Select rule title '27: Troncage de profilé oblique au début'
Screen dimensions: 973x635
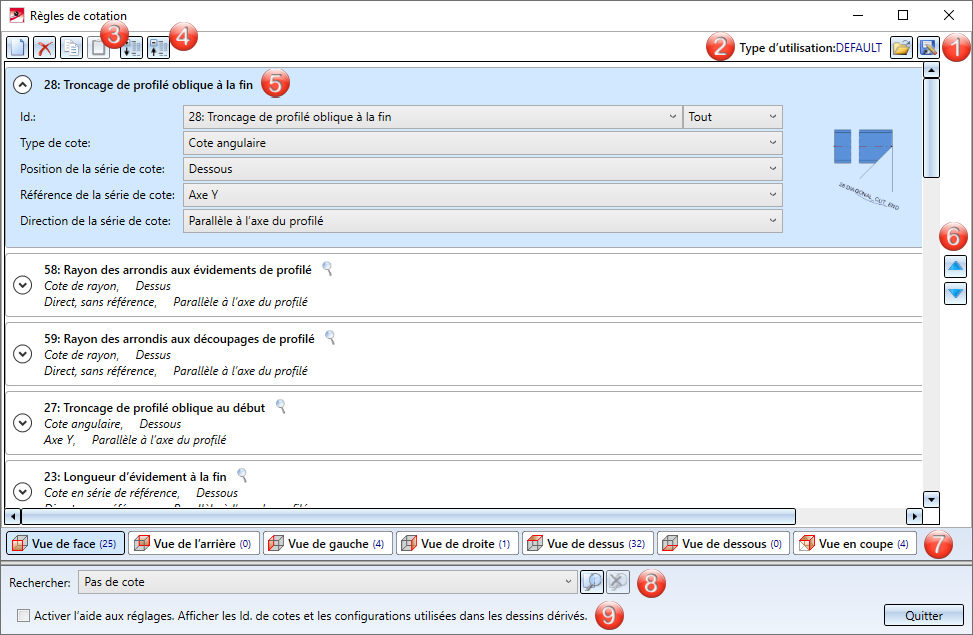(154, 407)
